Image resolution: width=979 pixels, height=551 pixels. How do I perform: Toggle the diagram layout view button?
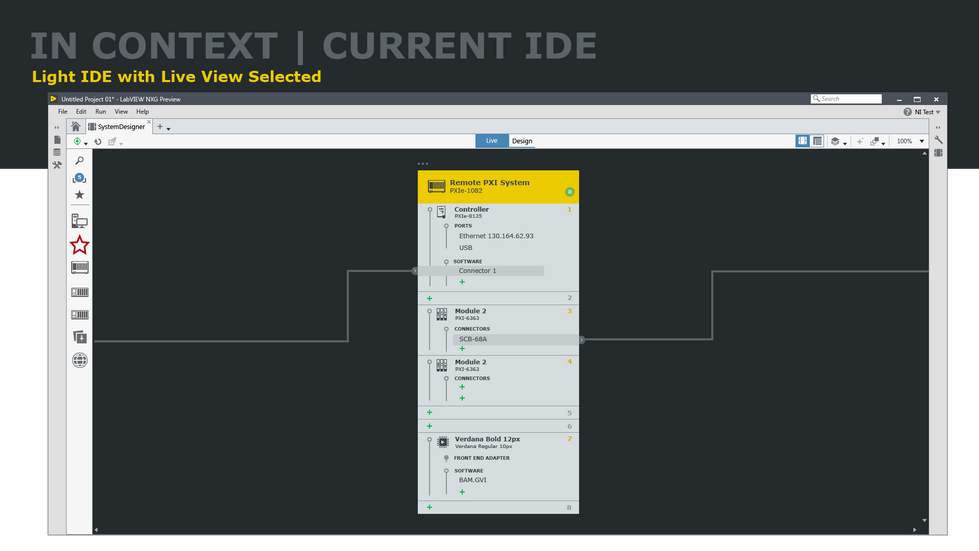[x=802, y=141]
